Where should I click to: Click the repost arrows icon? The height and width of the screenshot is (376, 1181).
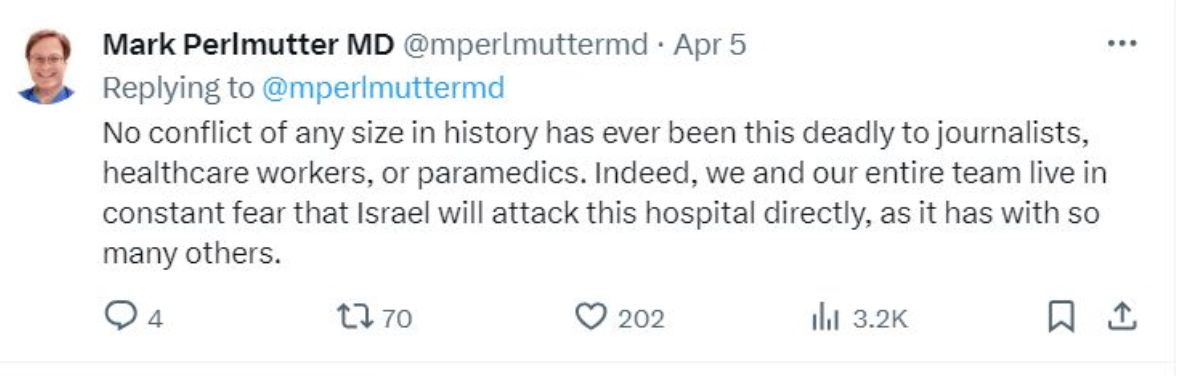point(355,318)
